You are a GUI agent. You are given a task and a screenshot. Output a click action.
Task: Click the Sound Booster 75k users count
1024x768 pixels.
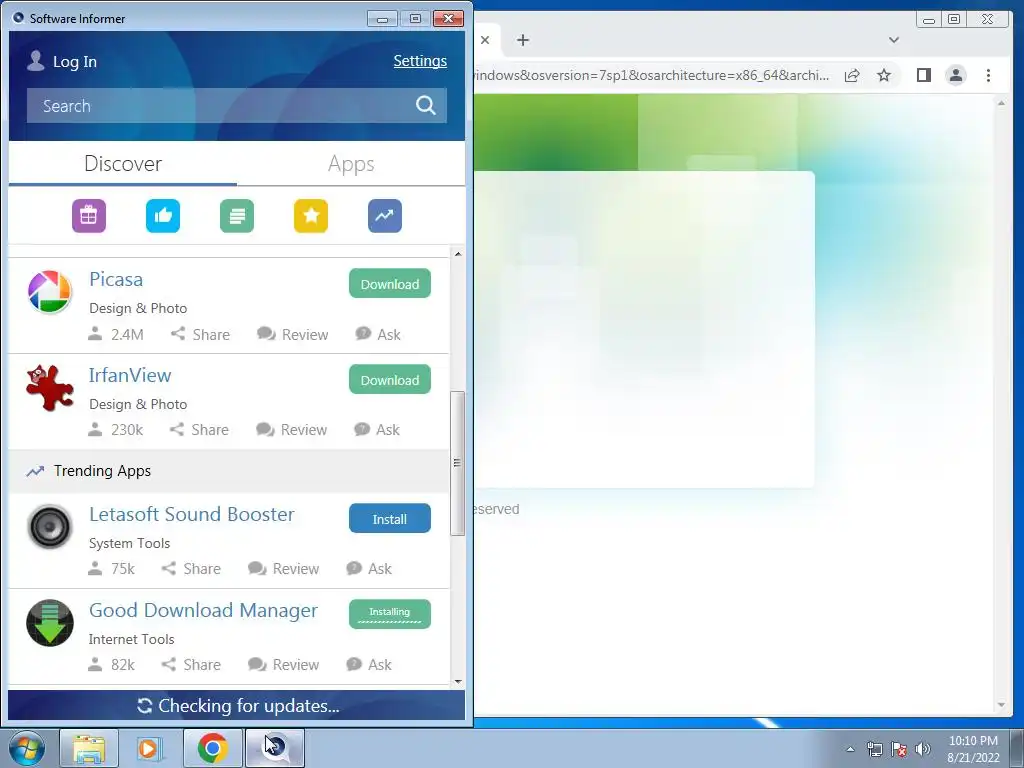tap(111, 569)
